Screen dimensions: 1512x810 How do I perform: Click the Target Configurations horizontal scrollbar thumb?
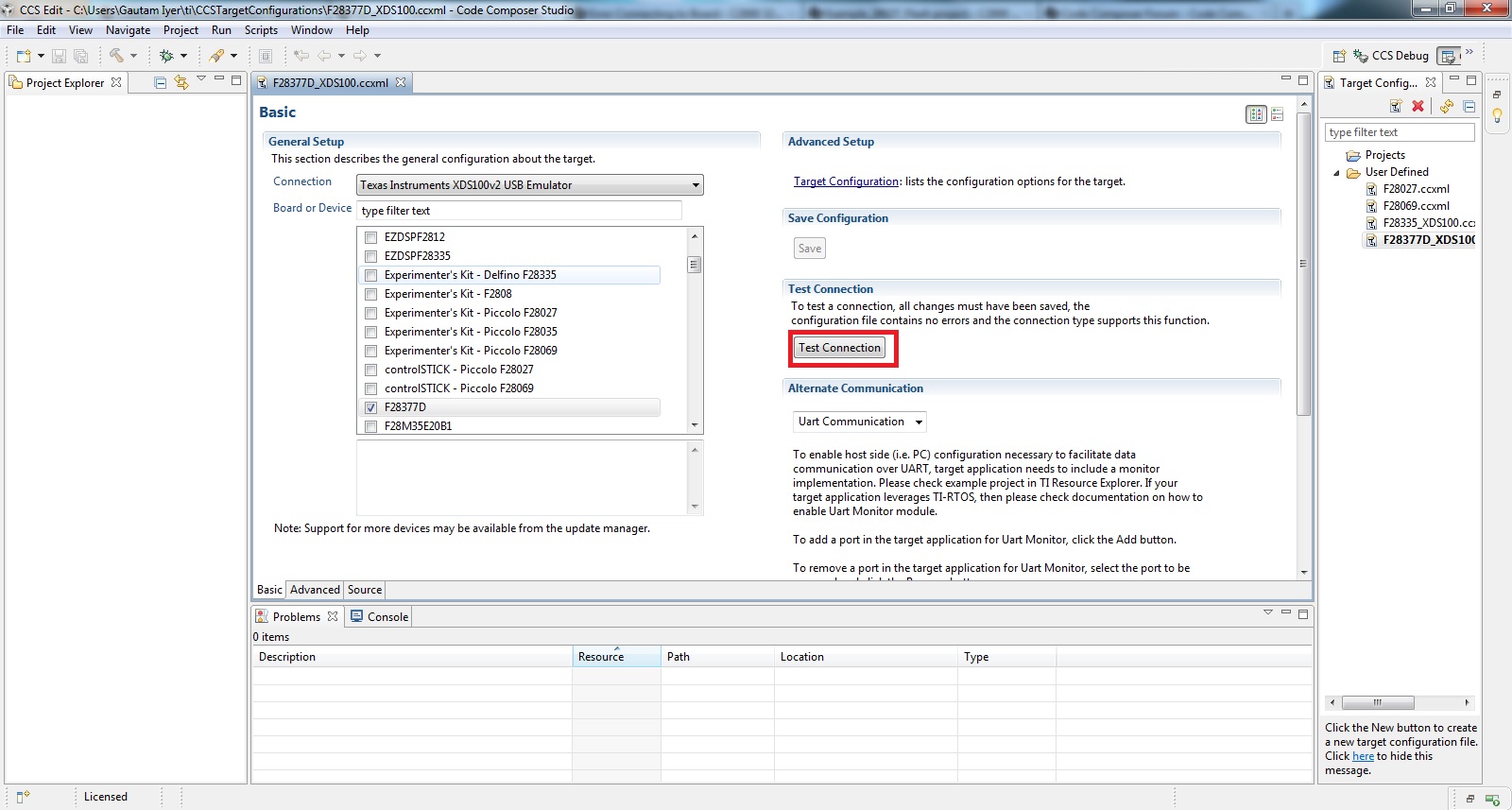click(1378, 702)
